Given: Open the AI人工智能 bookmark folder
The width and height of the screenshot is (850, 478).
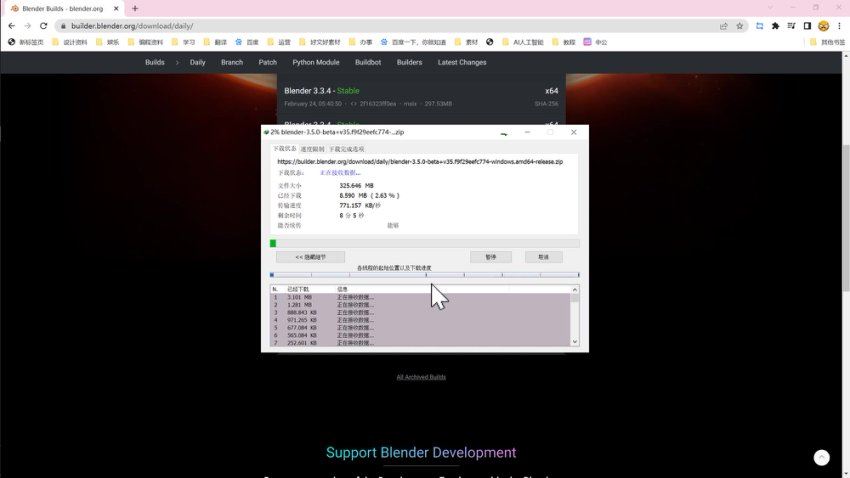Looking at the screenshot, I should (x=523, y=42).
